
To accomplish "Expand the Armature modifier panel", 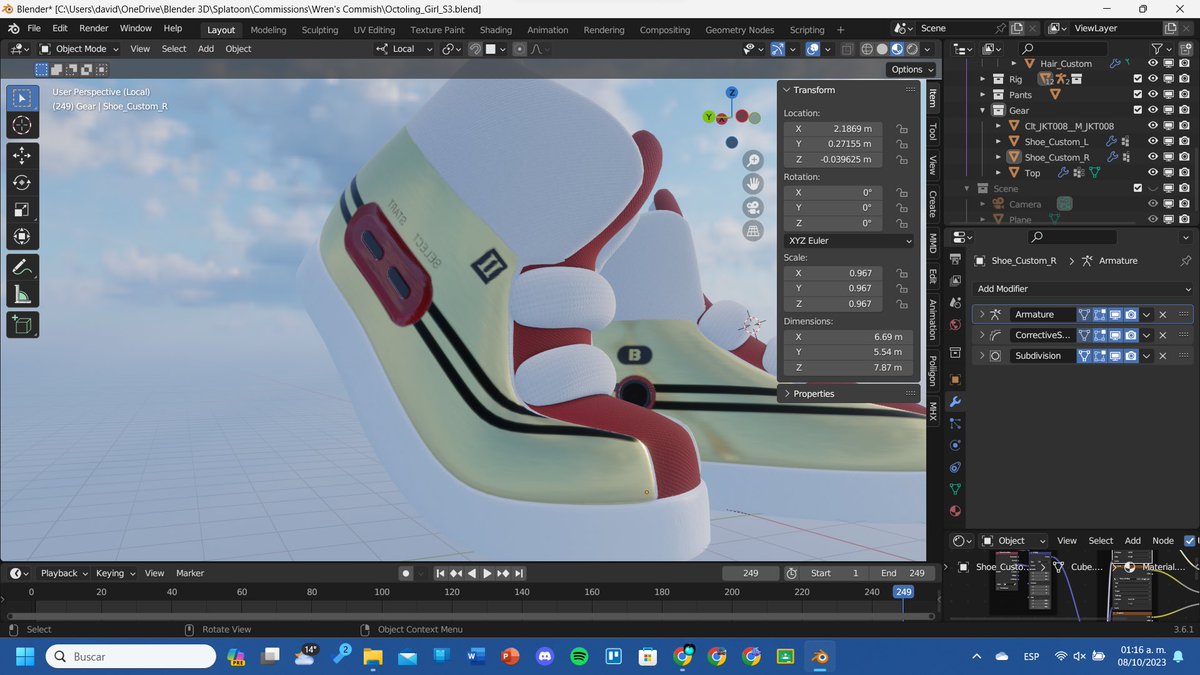I will (x=982, y=314).
